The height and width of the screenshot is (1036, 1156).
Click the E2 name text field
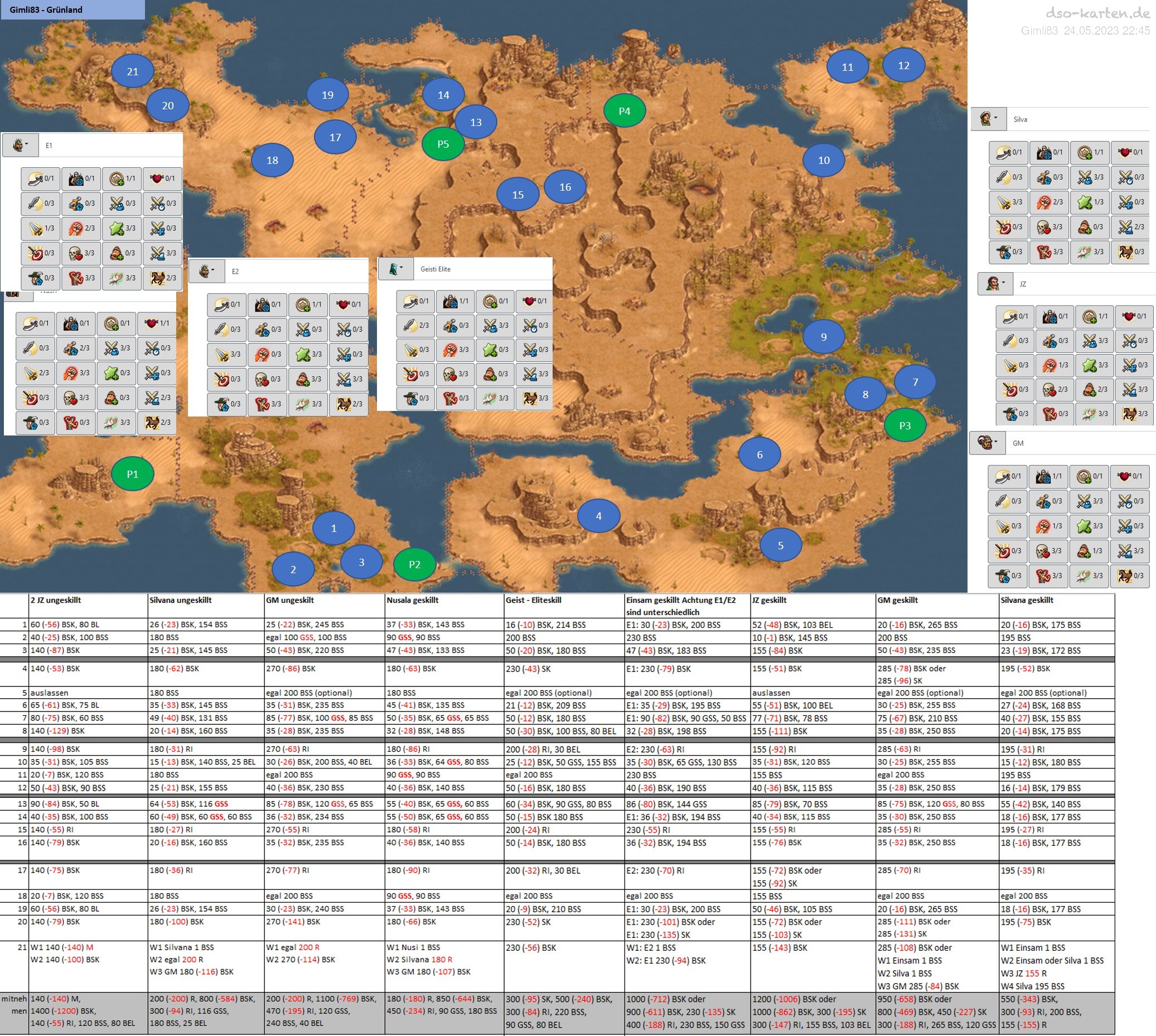click(296, 272)
